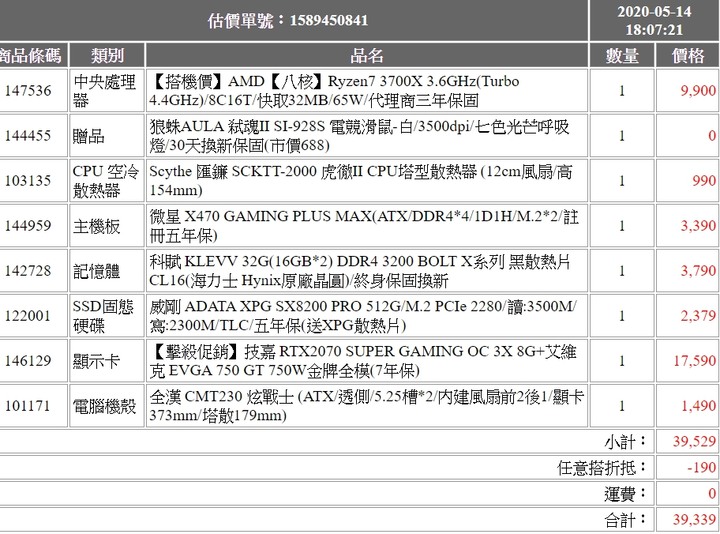Click the quantity 1 in the RTX2070 row
The height and width of the screenshot is (534, 720).
[622, 360]
